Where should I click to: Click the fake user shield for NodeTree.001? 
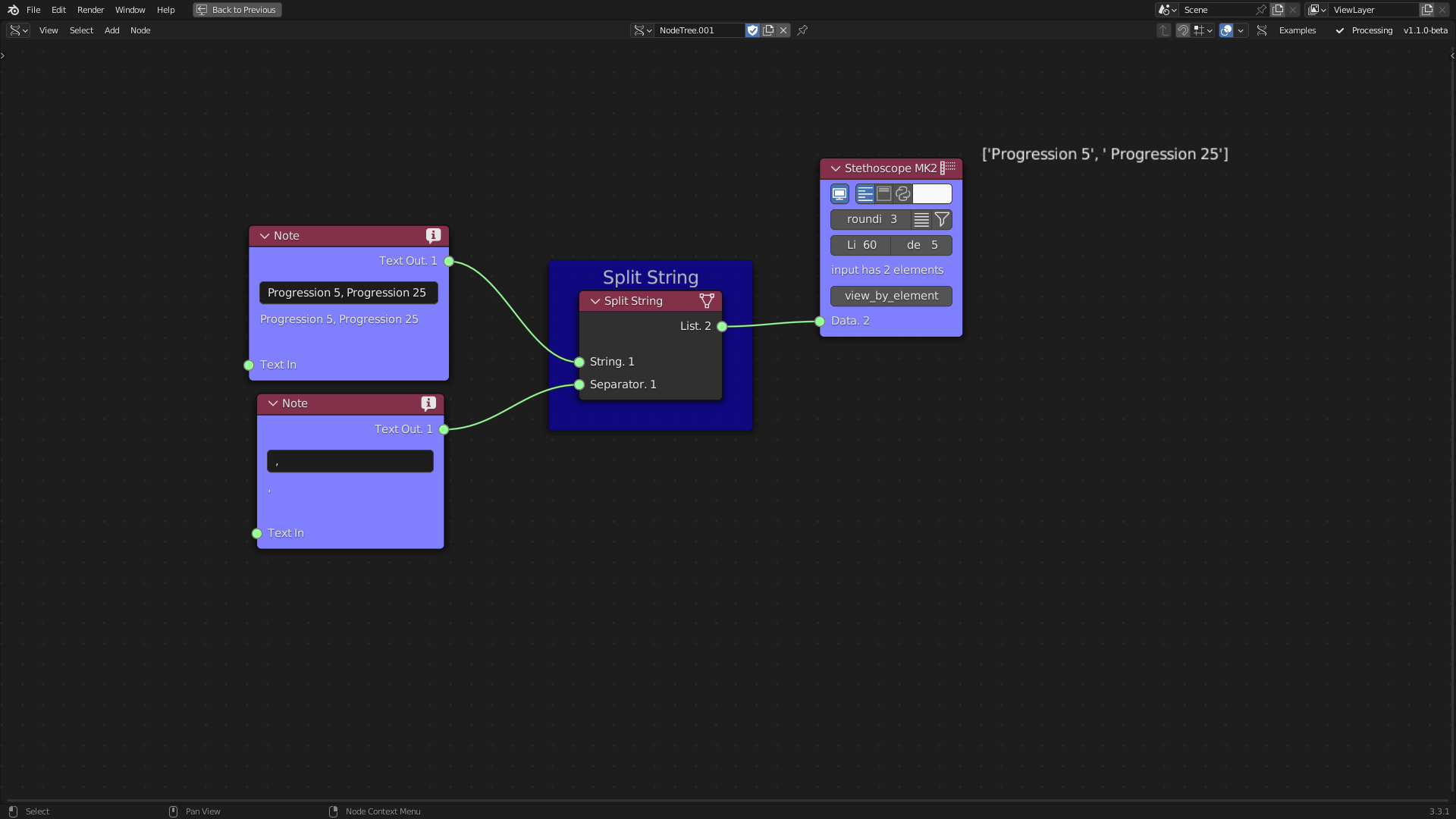(x=752, y=30)
